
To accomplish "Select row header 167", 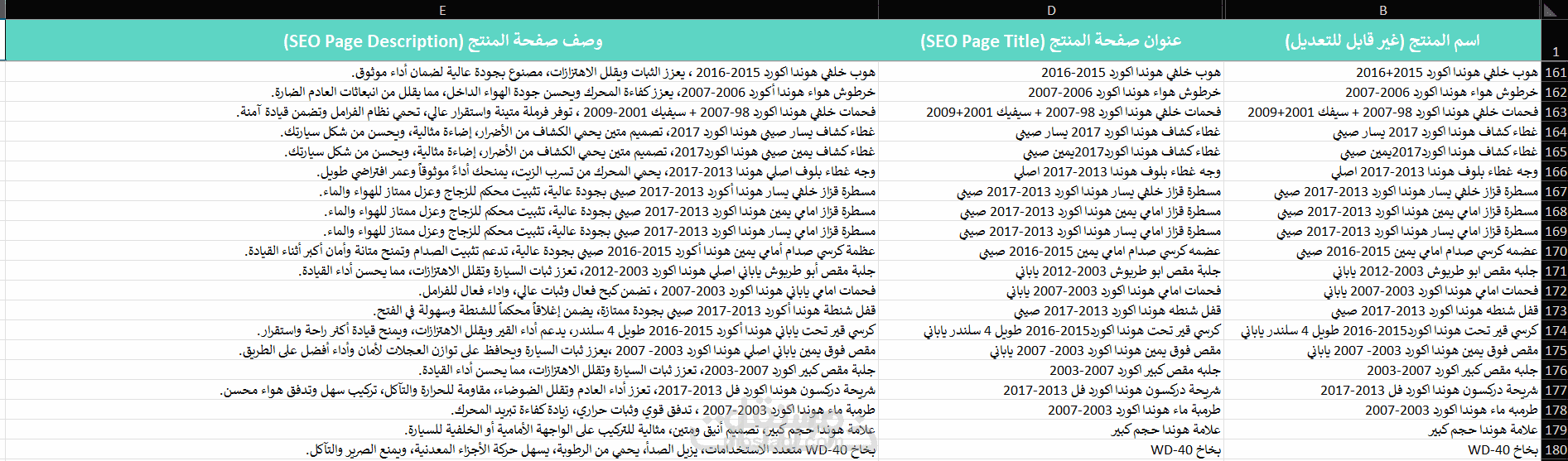I will 1554,191.
